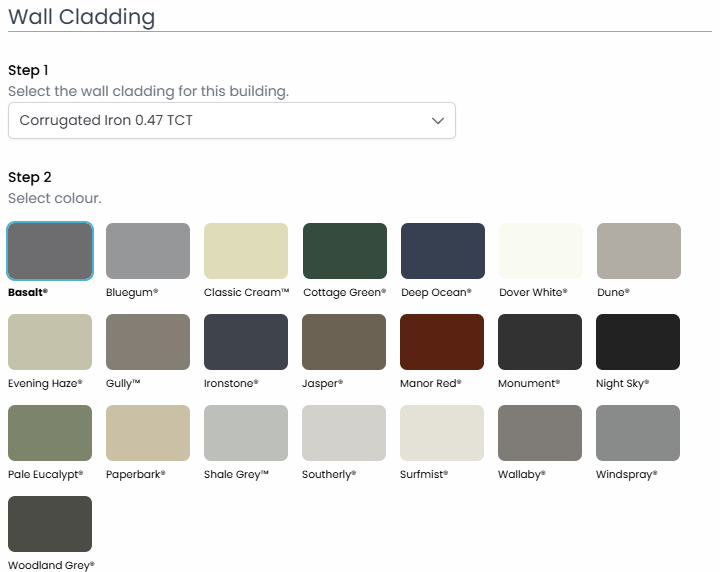Choose the Night Sky colour swatch
The height and width of the screenshot is (572, 720).
coord(638,342)
